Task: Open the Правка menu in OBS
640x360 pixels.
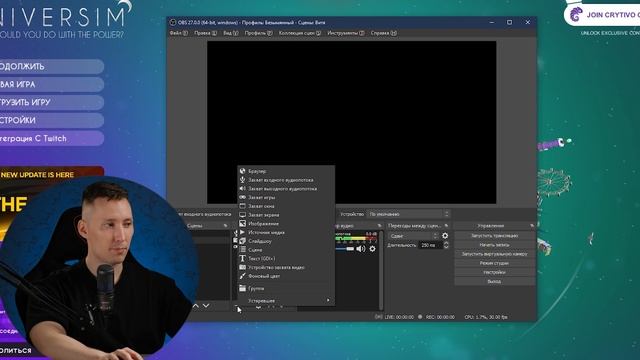Action: (205, 33)
